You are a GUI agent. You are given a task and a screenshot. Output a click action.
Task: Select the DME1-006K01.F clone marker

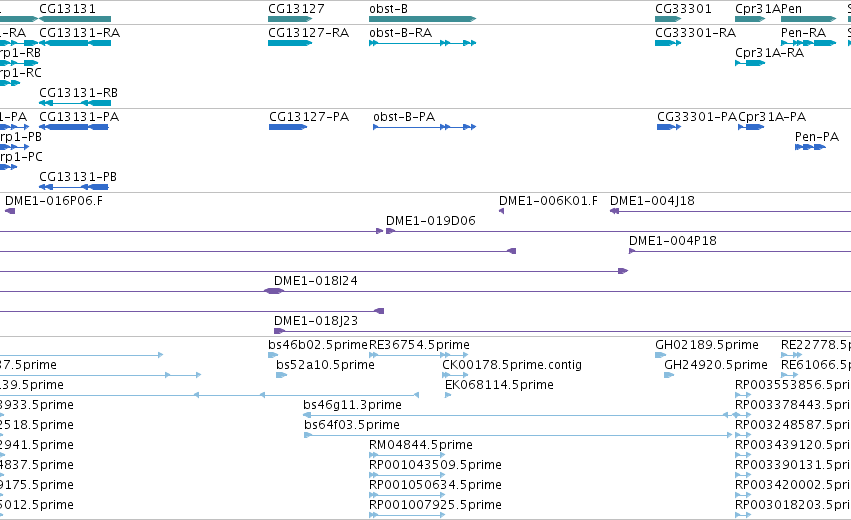tap(501, 211)
